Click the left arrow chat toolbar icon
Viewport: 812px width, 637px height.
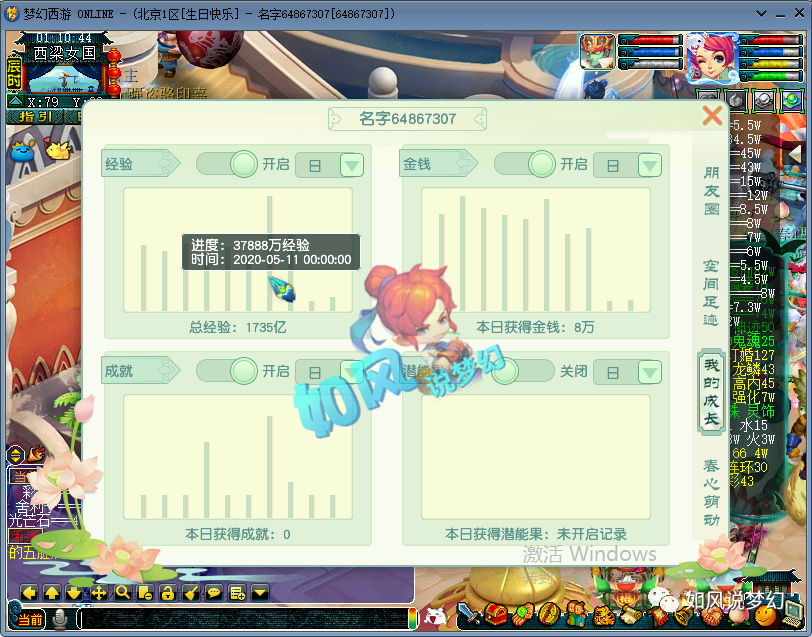click(x=30, y=593)
